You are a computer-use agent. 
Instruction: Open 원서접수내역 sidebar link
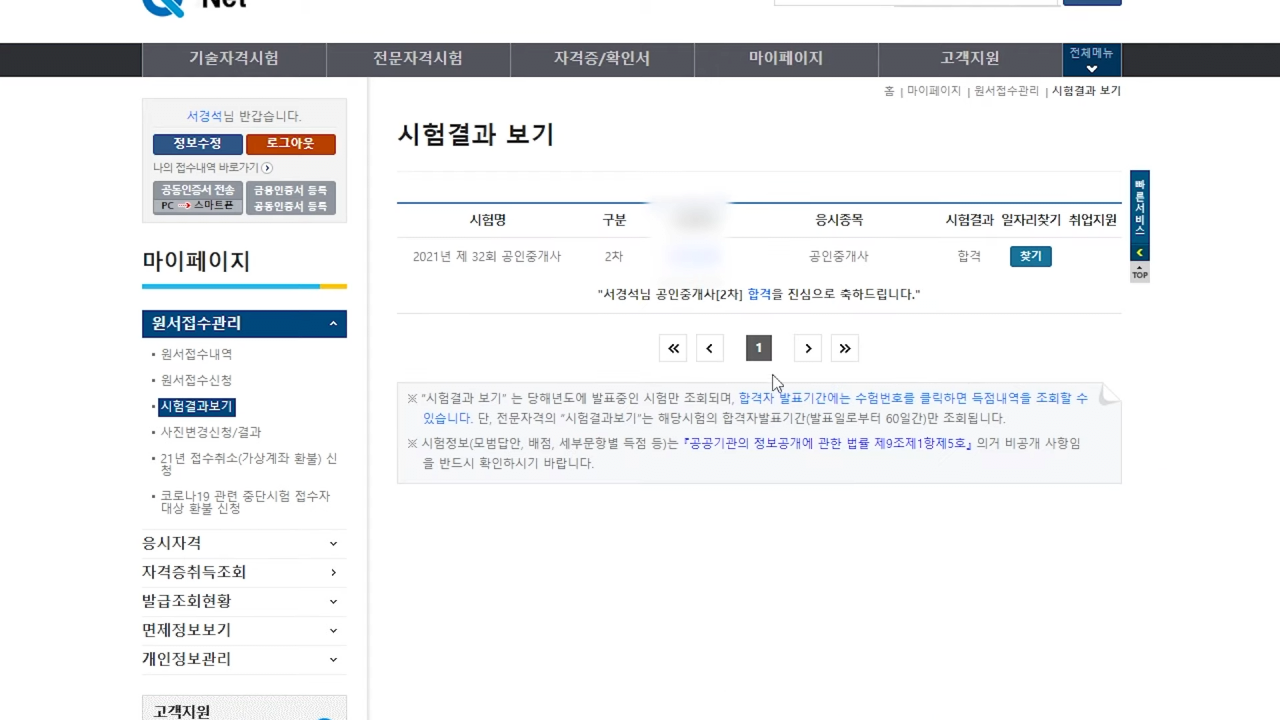click(196, 354)
